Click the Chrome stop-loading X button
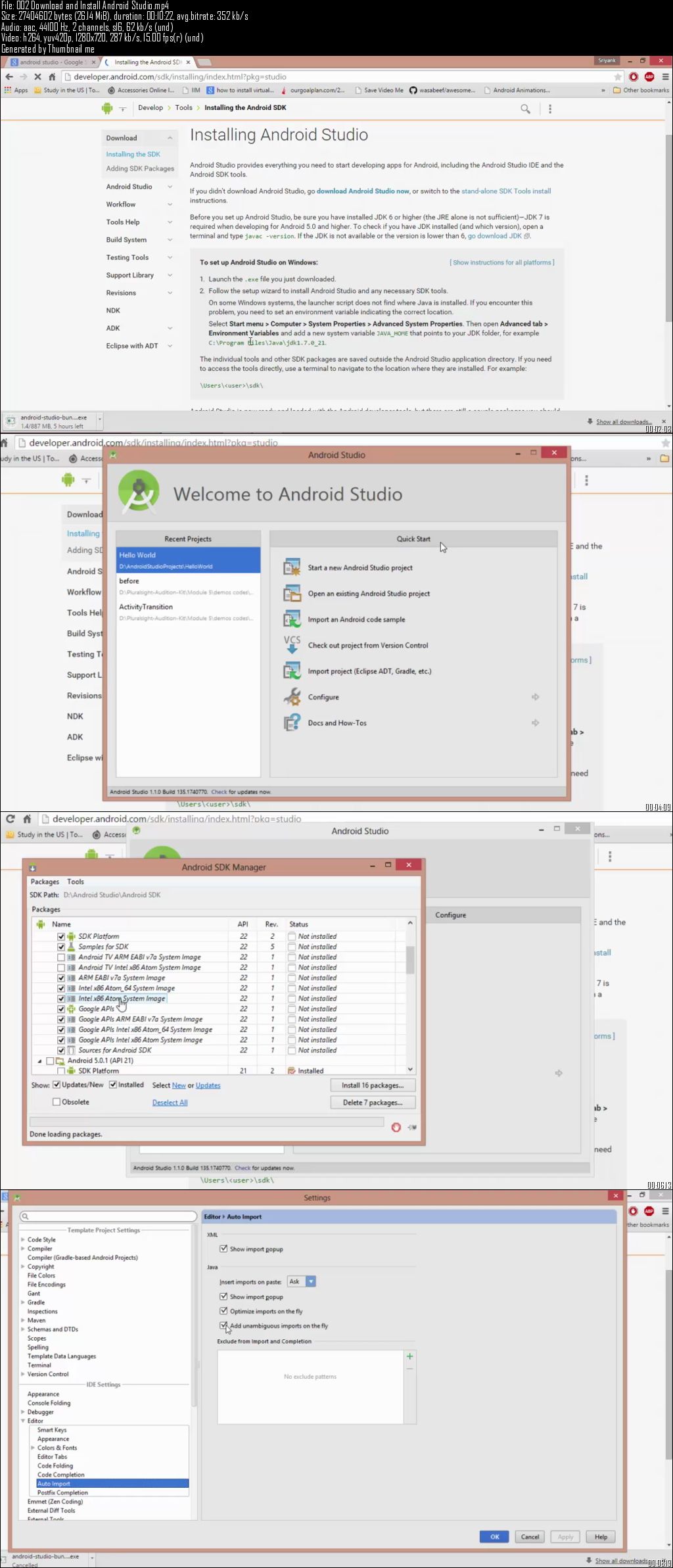Screen dimensions: 673x1568 [x=37, y=76]
